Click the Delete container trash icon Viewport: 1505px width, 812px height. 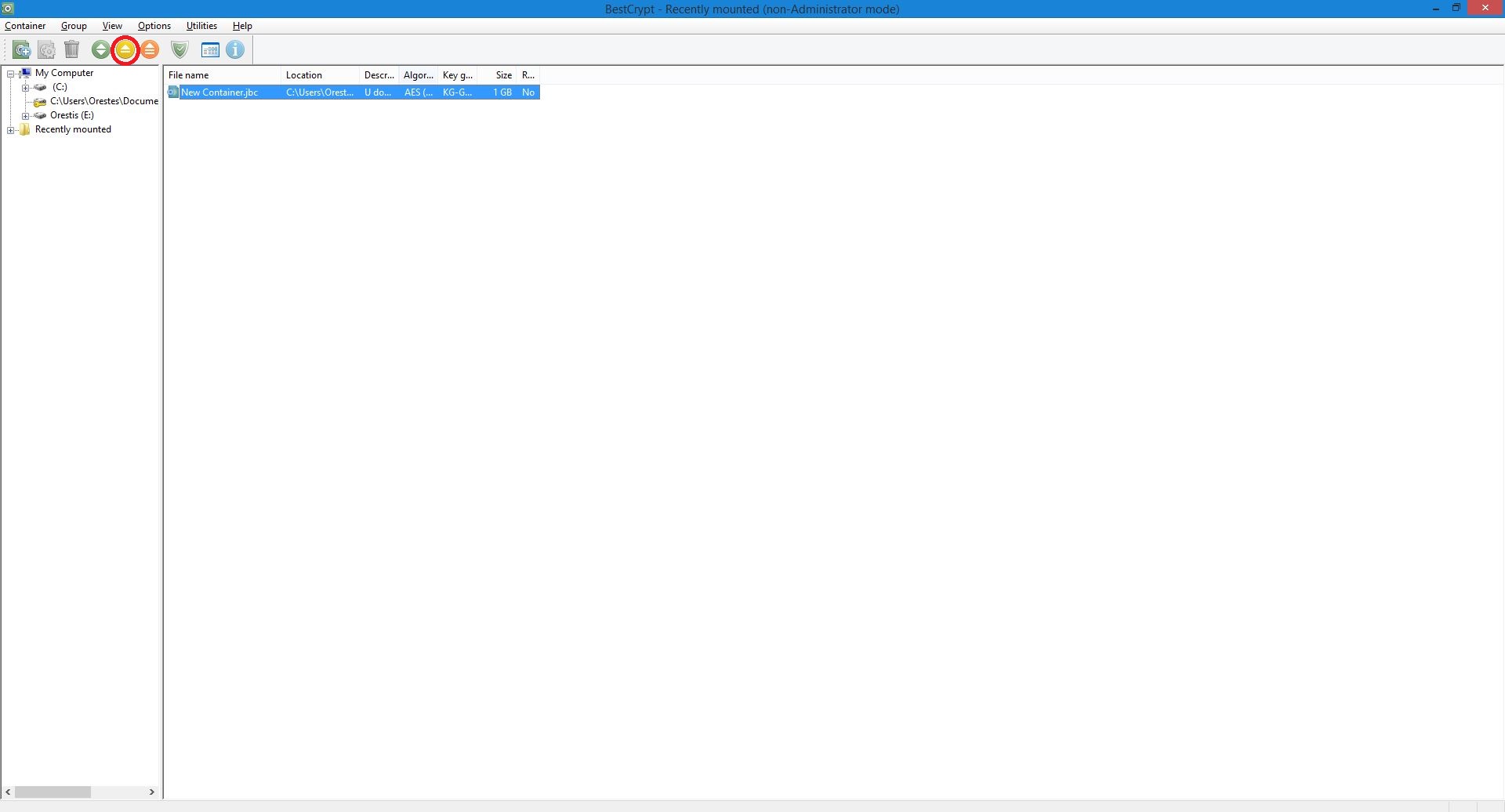(x=72, y=50)
